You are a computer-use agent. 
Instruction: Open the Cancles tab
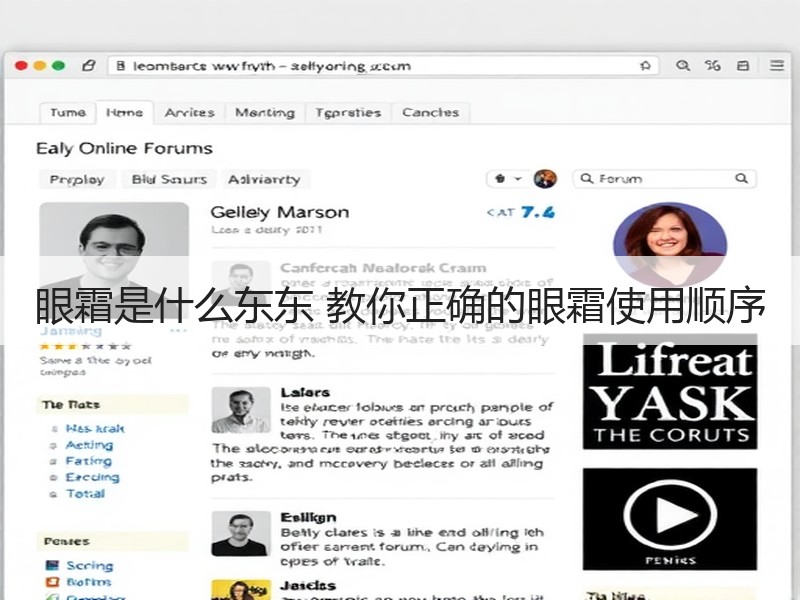click(x=431, y=113)
